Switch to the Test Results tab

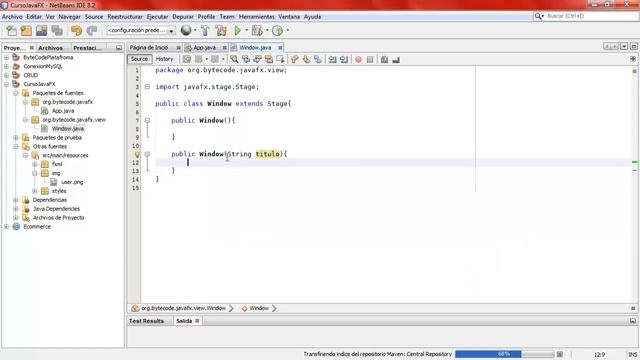coord(146,321)
